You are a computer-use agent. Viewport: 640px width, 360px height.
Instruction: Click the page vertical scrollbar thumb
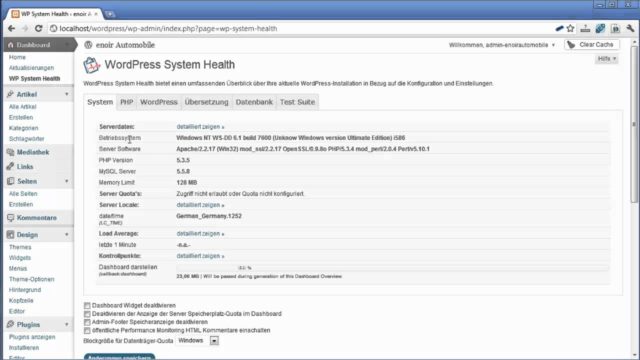click(634, 124)
